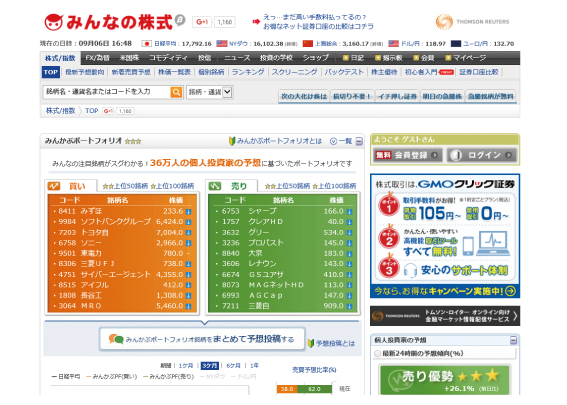Image resolution: width=567 pixels, height=405 pixels.
Task: Go to the マイページ menu item
Action: [x=466, y=58]
